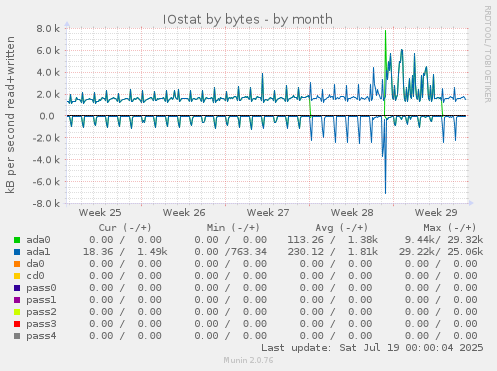Click the 'ada0' legend label

[38, 240]
